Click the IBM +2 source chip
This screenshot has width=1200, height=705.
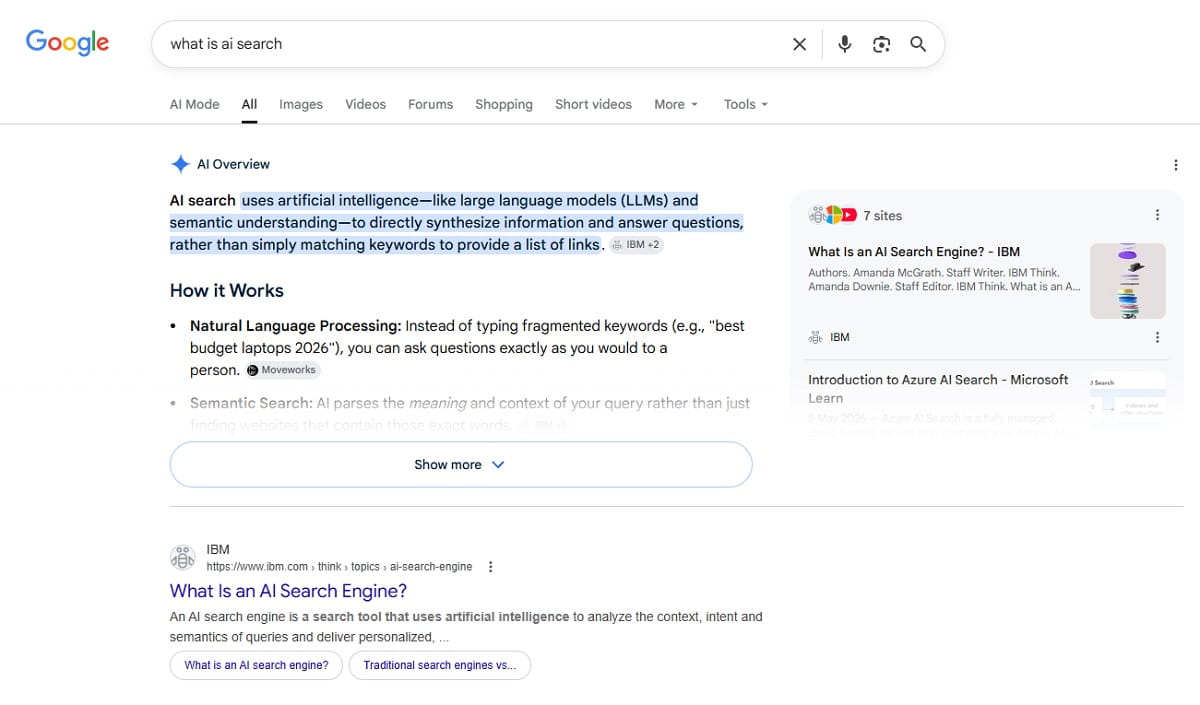tap(635, 245)
